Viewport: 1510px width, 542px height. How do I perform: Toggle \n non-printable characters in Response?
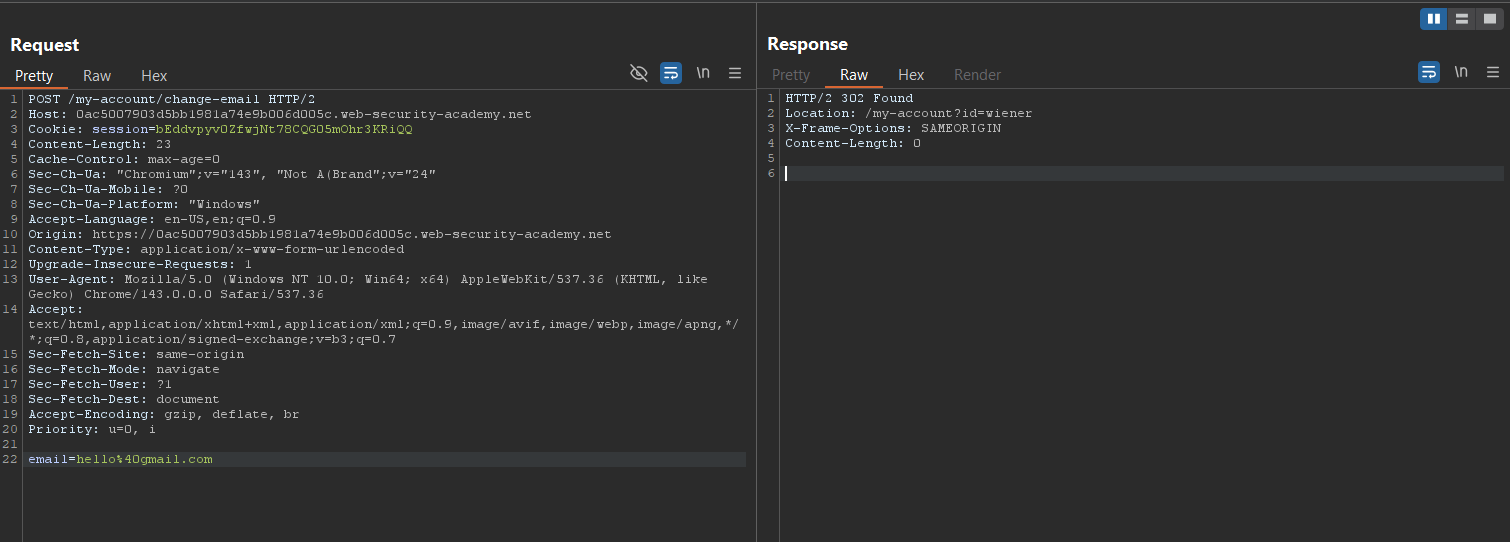[1461, 73]
